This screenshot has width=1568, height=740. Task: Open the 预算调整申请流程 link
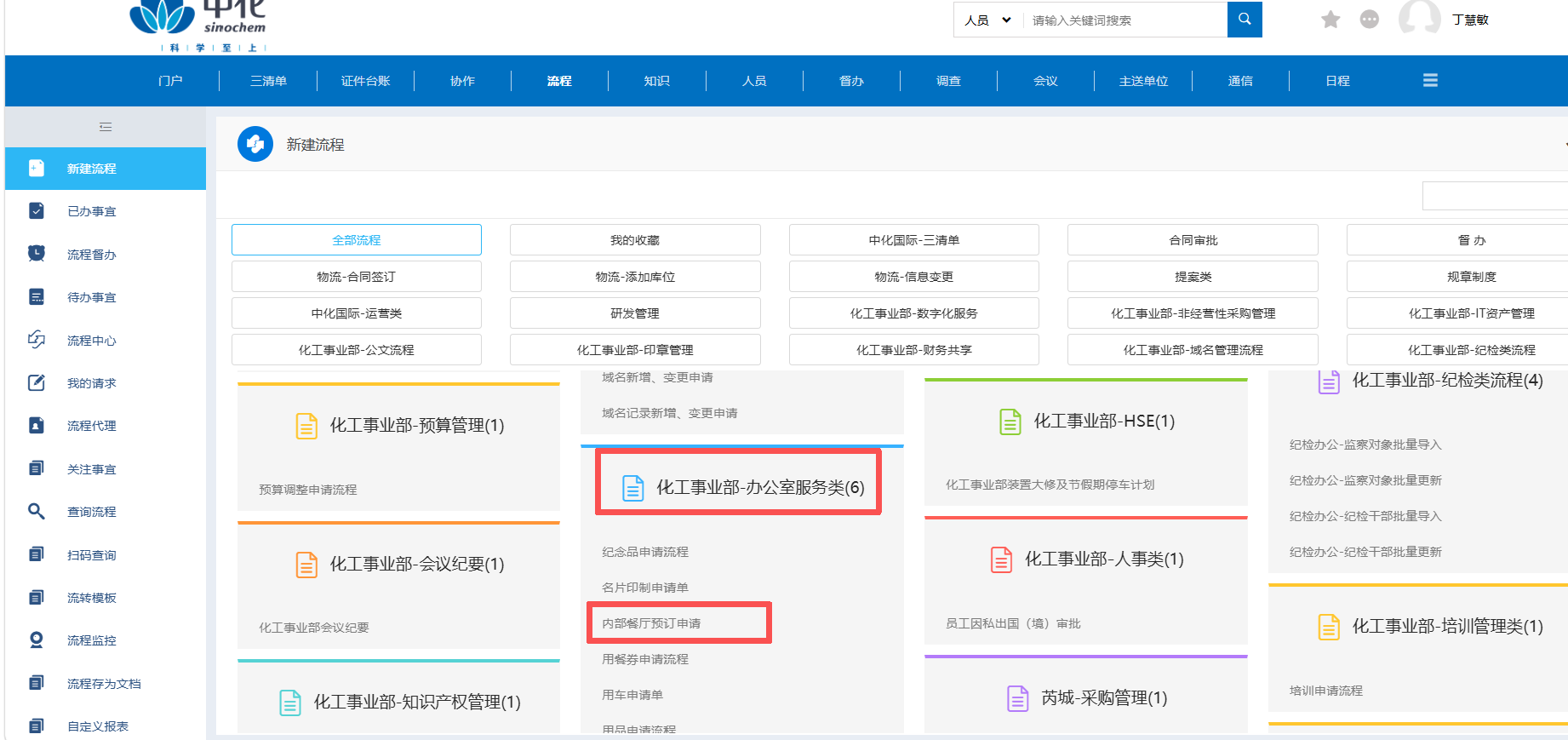coord(308,490)
